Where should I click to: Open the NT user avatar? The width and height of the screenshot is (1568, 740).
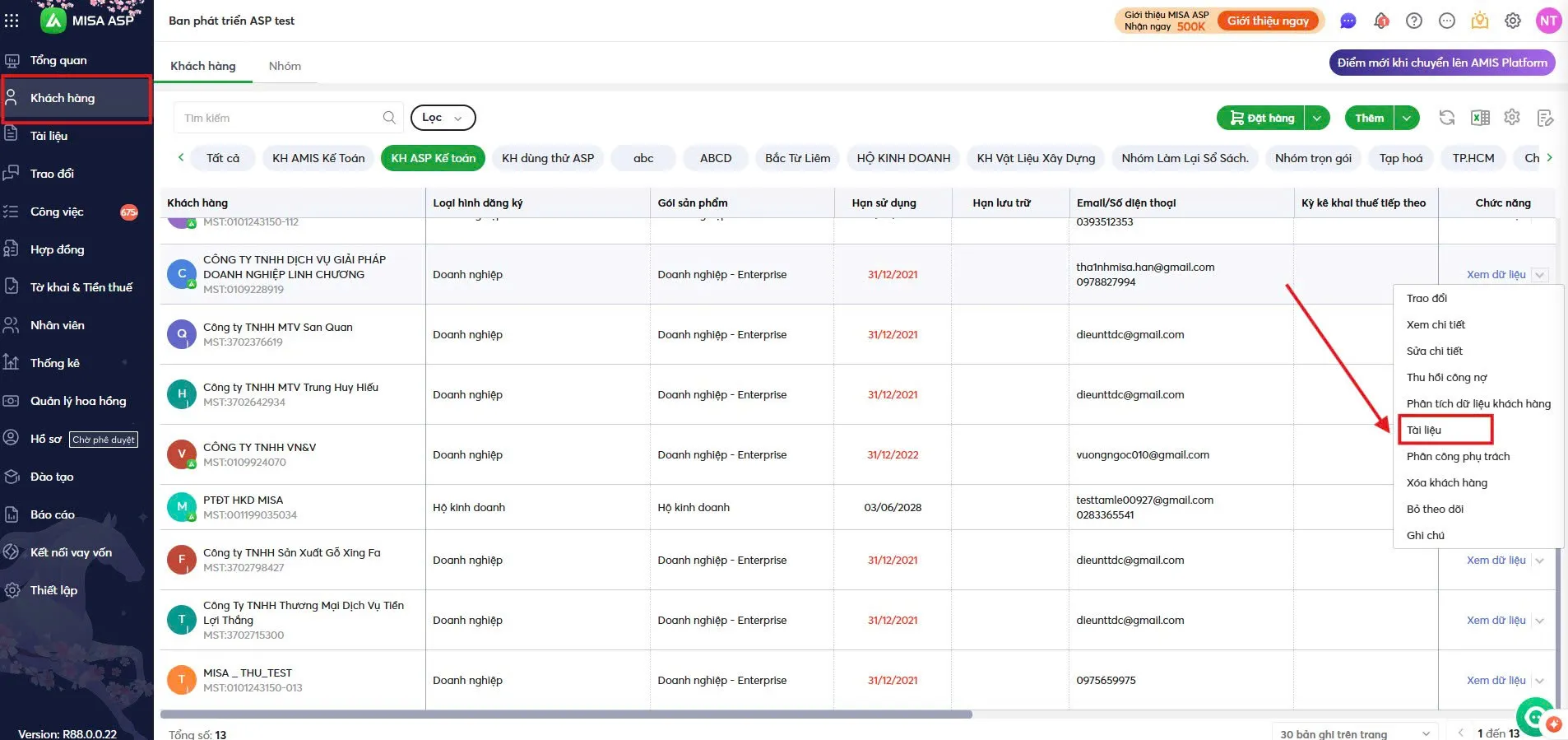coord(1548,21)
